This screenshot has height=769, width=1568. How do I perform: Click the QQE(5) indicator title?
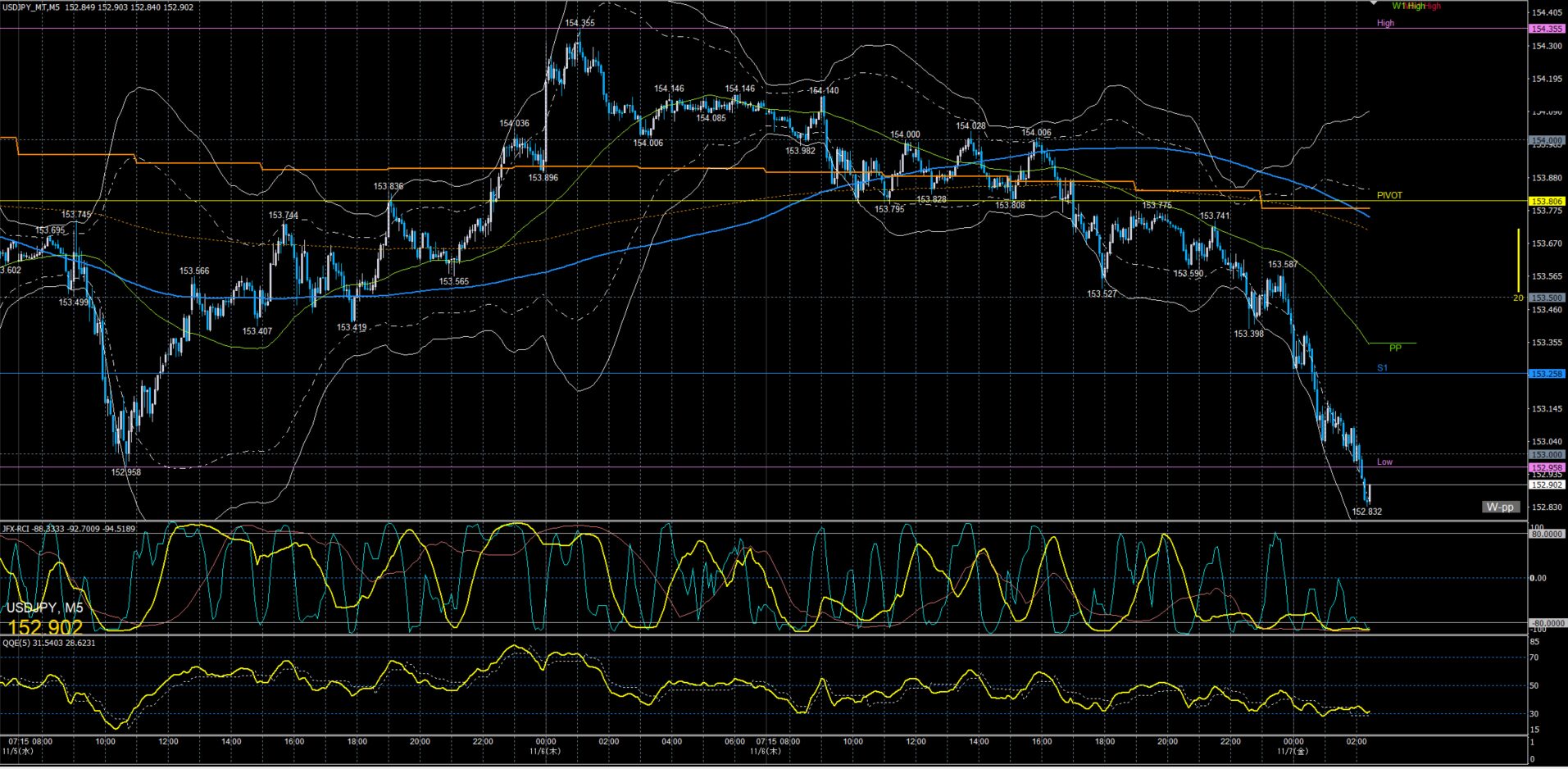[x=48, y=643]
